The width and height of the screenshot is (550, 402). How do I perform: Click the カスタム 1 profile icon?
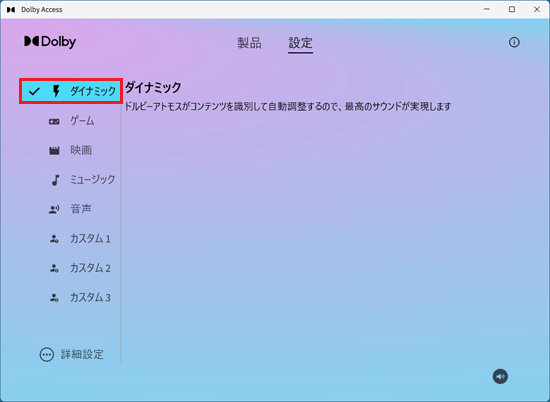(x=54, y=239)
